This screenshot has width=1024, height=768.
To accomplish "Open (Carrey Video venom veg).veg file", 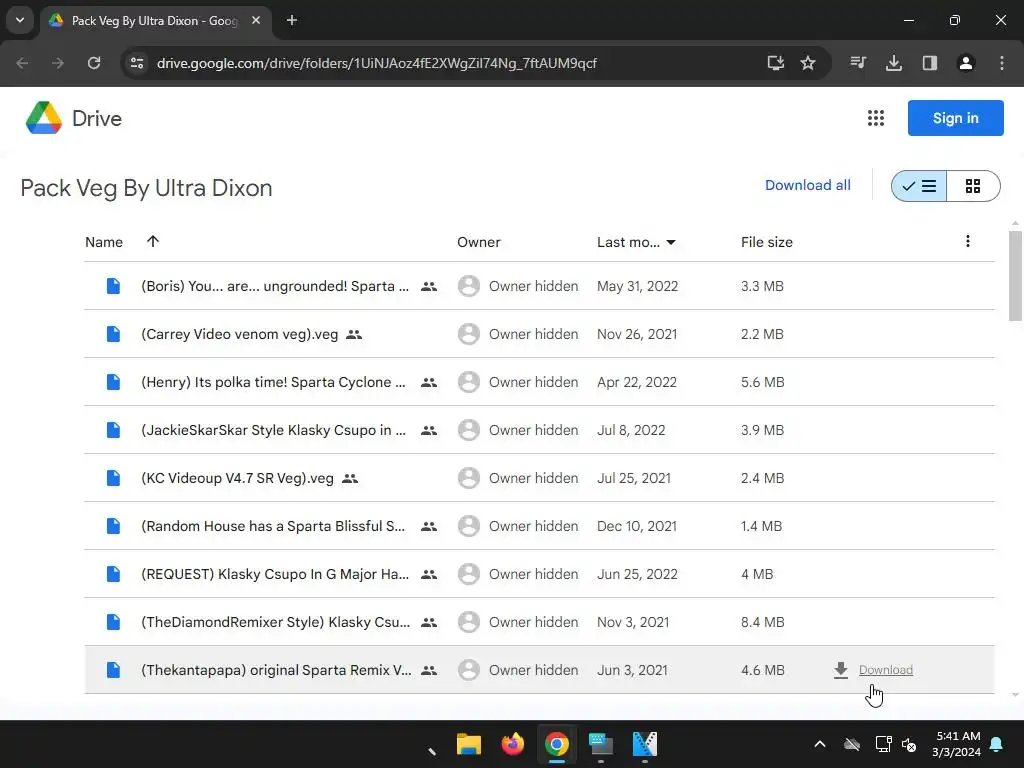I will coord(240,334).
